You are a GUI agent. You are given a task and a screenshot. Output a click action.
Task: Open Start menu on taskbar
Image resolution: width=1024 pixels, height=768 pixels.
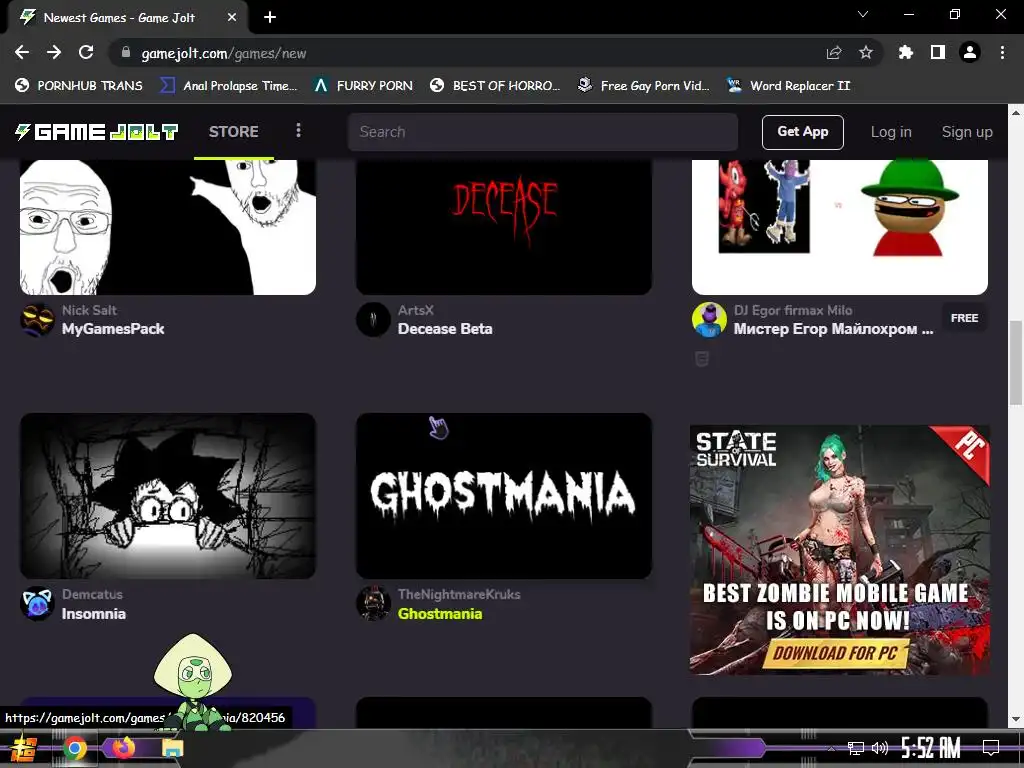coord(22,748)
